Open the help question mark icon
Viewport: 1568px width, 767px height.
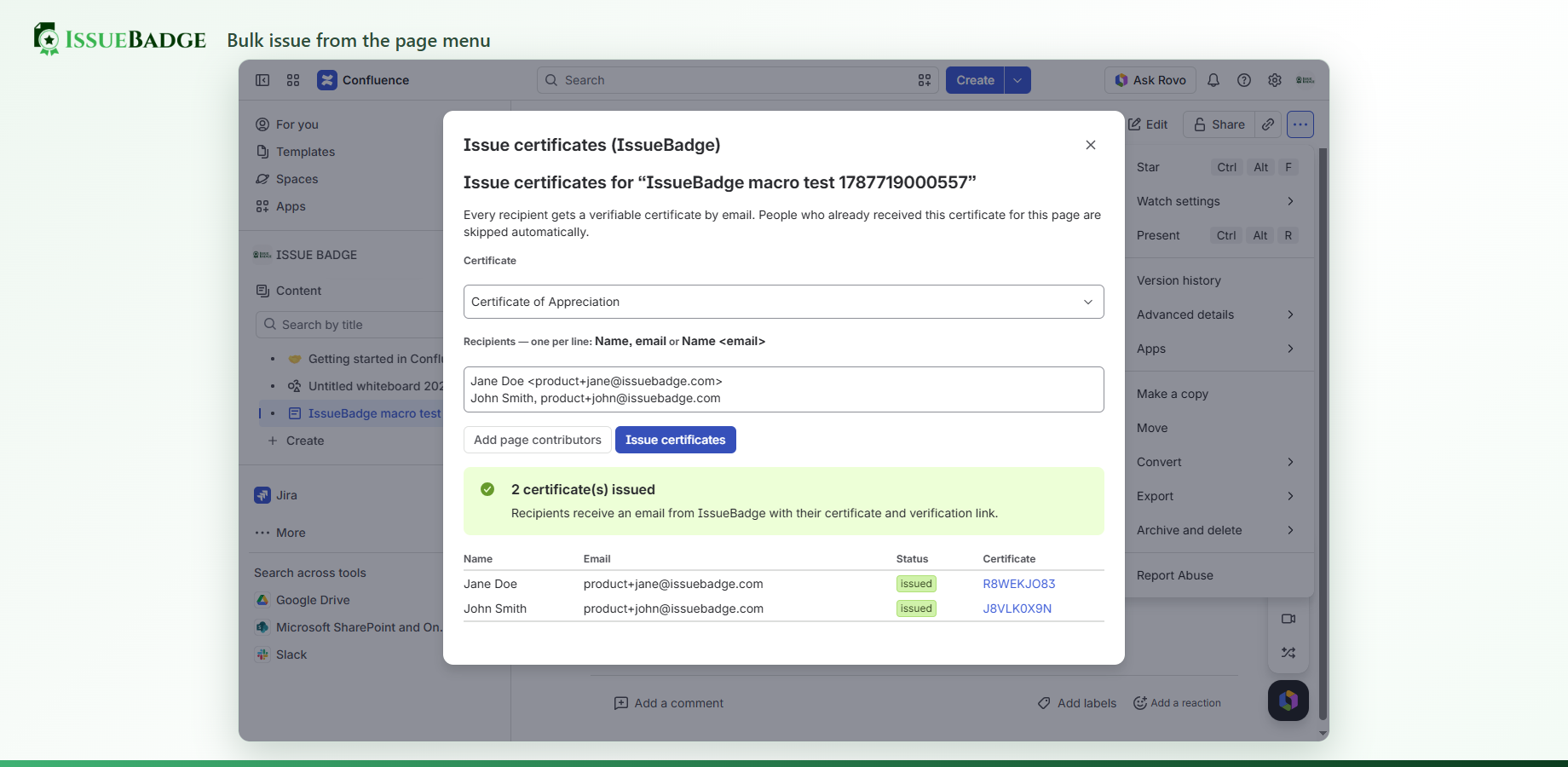click(x=1244, y=80)
